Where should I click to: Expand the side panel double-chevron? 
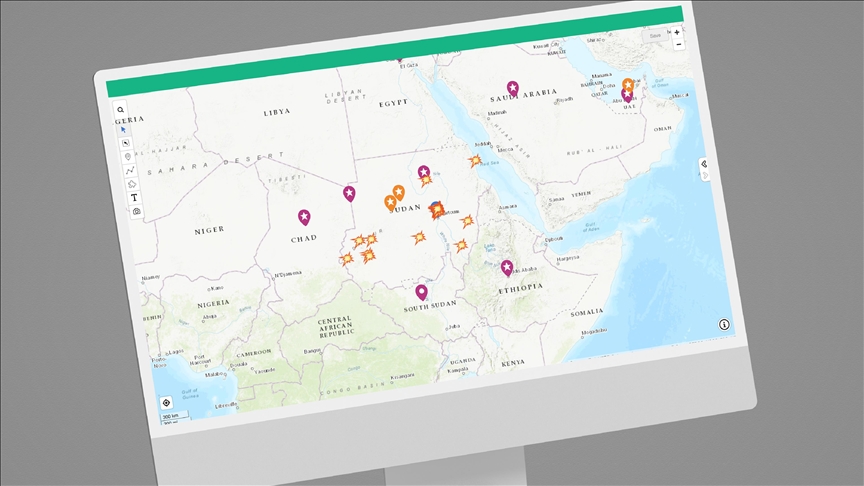704,164
